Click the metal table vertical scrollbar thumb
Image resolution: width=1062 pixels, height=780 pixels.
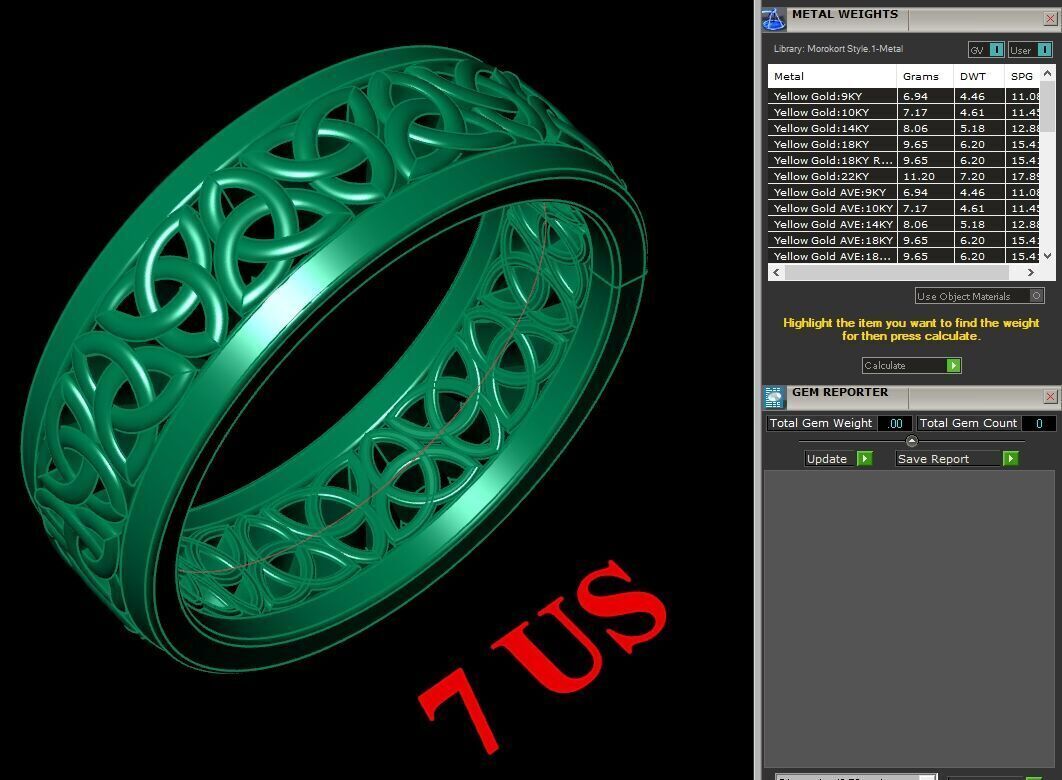pos(1048,106)
